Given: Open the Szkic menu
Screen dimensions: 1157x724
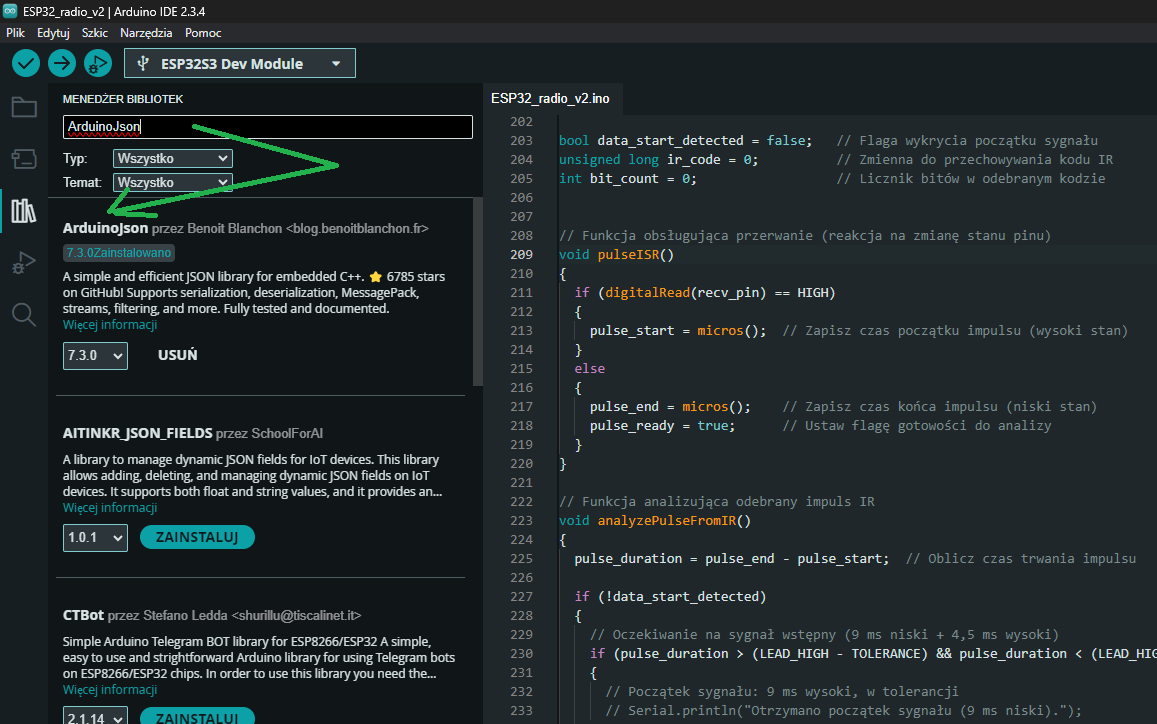Looking at the screenshot, I should click(x=94, y=32).
